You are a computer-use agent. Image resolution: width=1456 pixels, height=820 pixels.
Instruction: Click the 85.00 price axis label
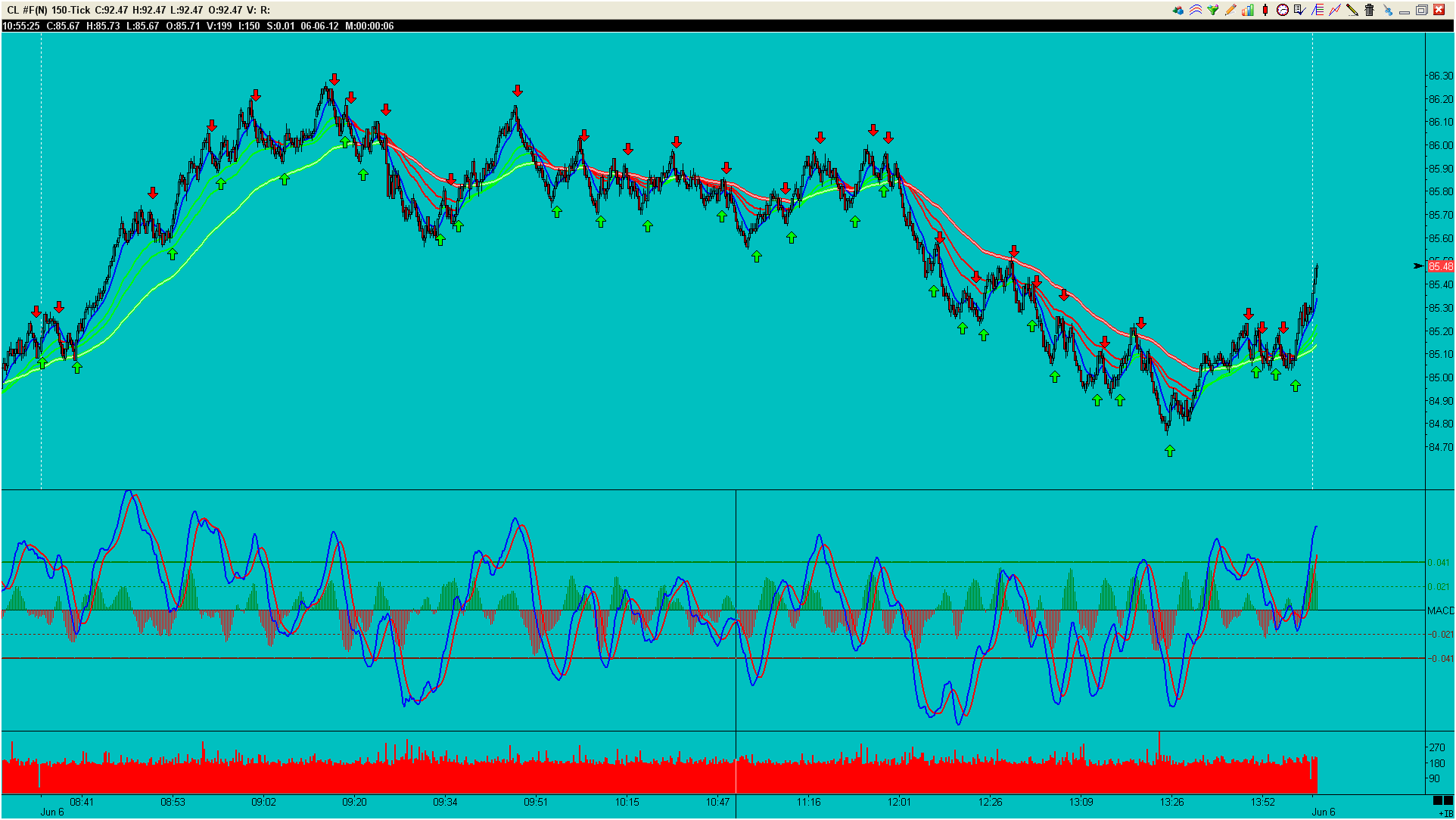(1441, 377)
